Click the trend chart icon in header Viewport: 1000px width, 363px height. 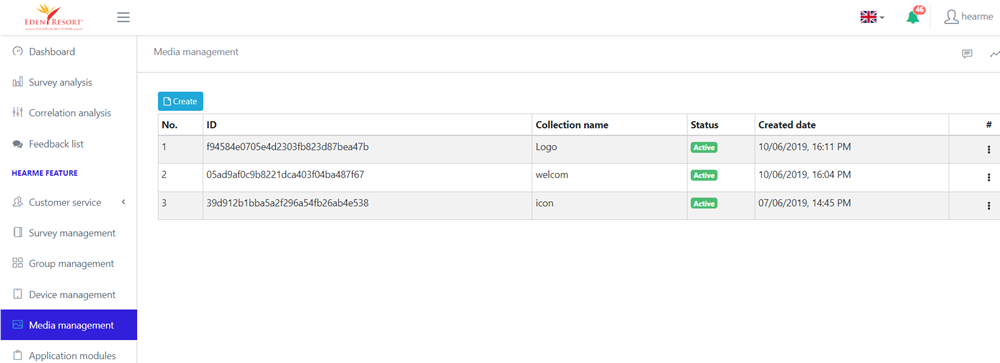point(995,54)
